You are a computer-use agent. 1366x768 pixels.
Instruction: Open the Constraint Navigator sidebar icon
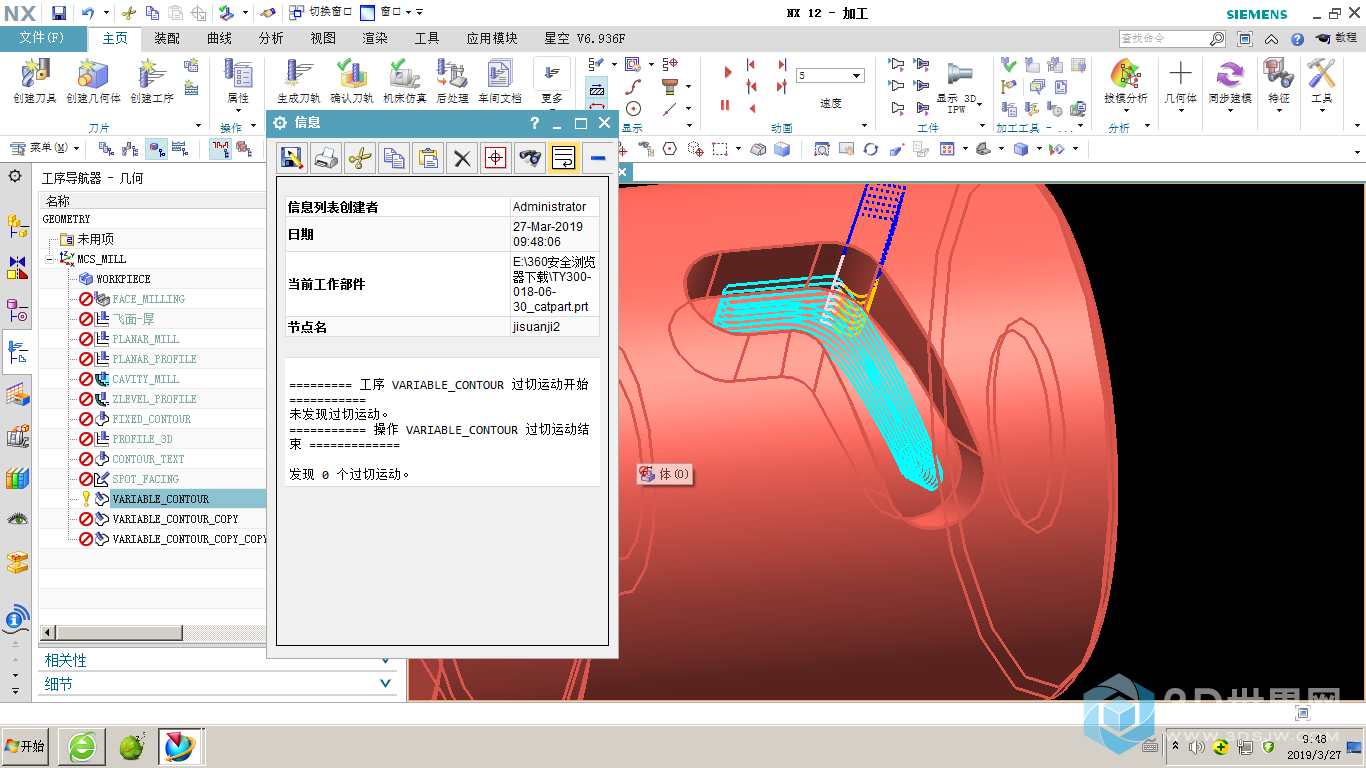(17, 267)
